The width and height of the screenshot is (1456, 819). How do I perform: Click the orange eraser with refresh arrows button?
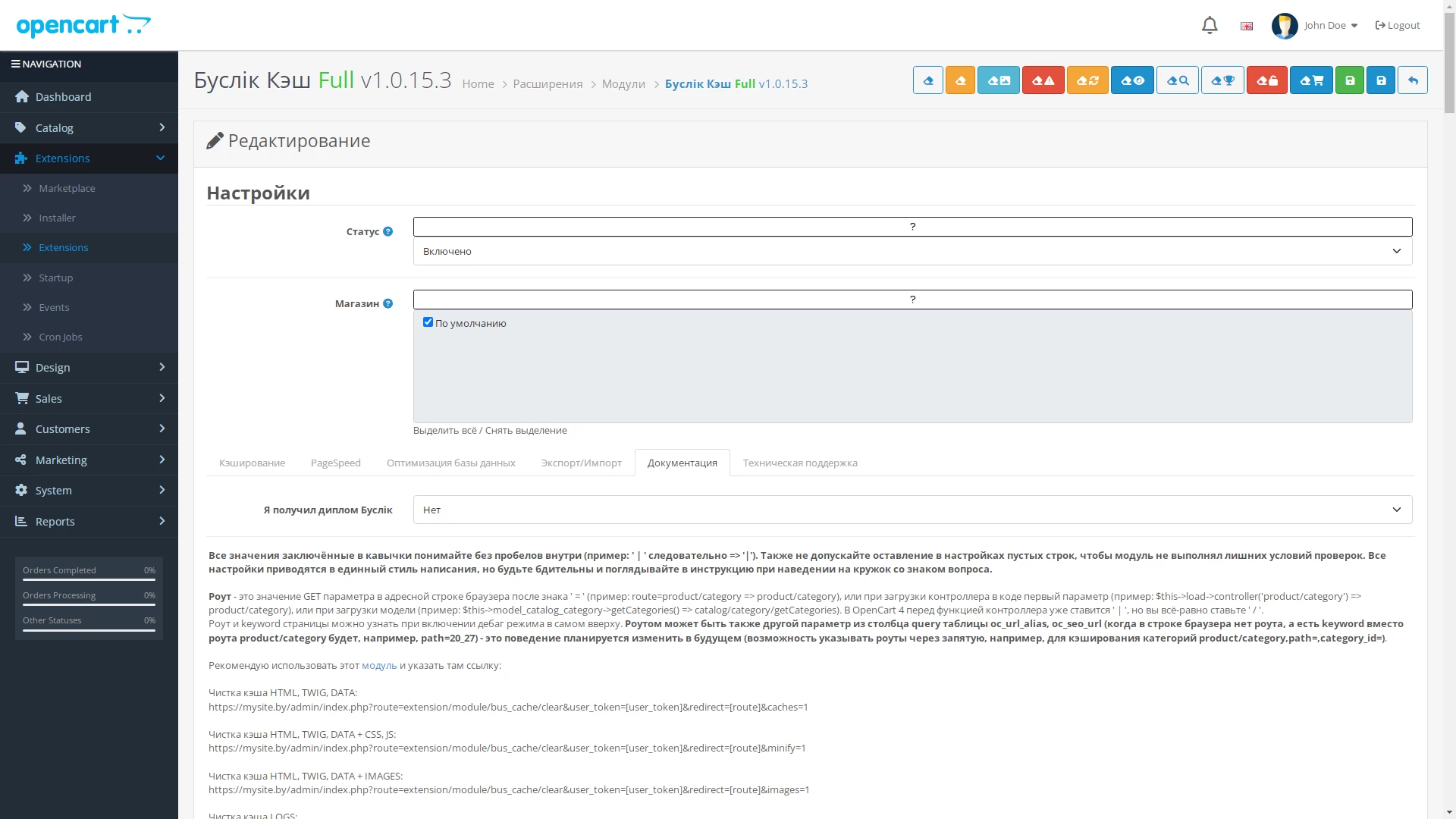tap(1088, 80)
